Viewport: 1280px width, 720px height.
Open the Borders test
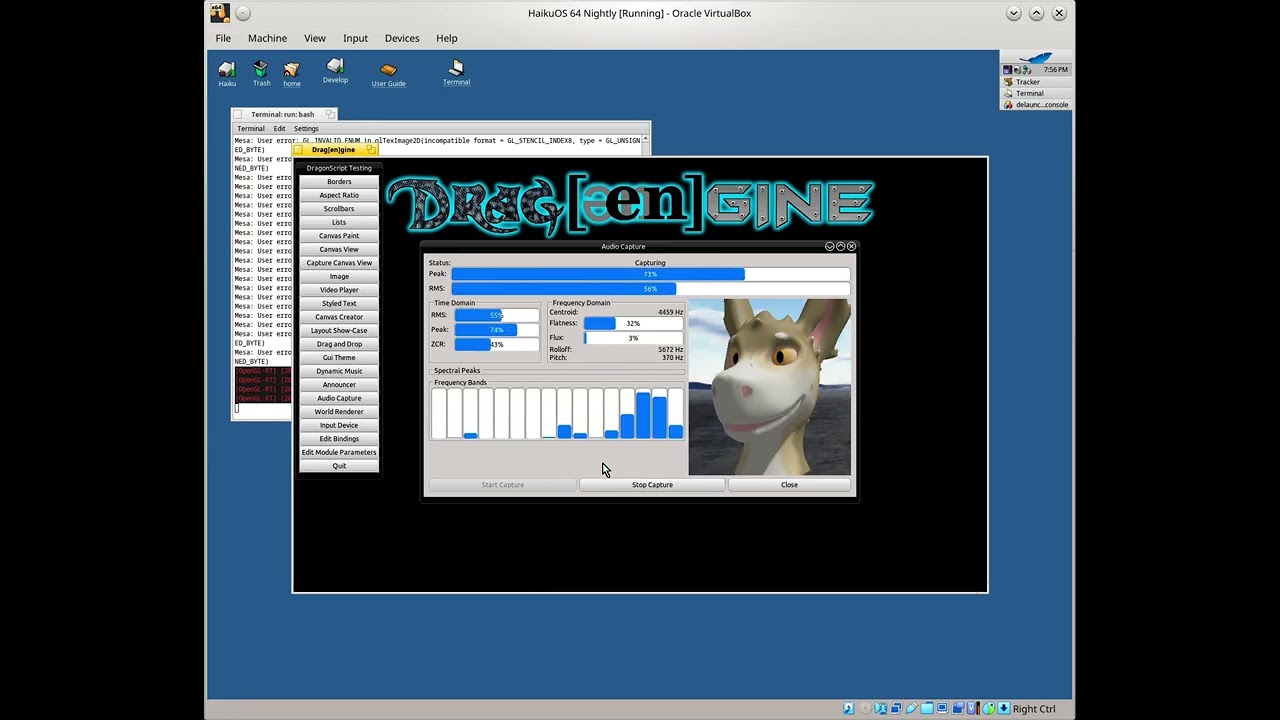[x=339, y=182]
